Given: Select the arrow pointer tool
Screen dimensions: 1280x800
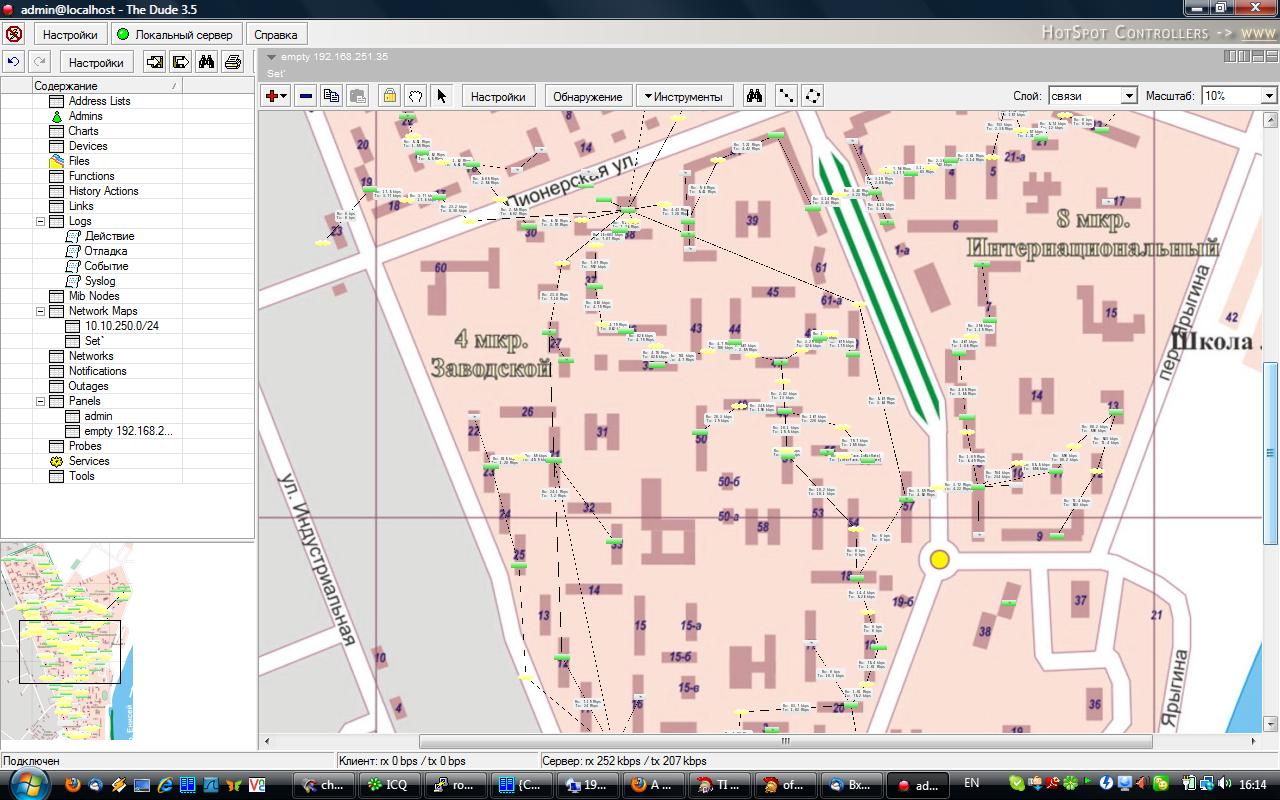Looking at the screenshot, I should point(442,96).
